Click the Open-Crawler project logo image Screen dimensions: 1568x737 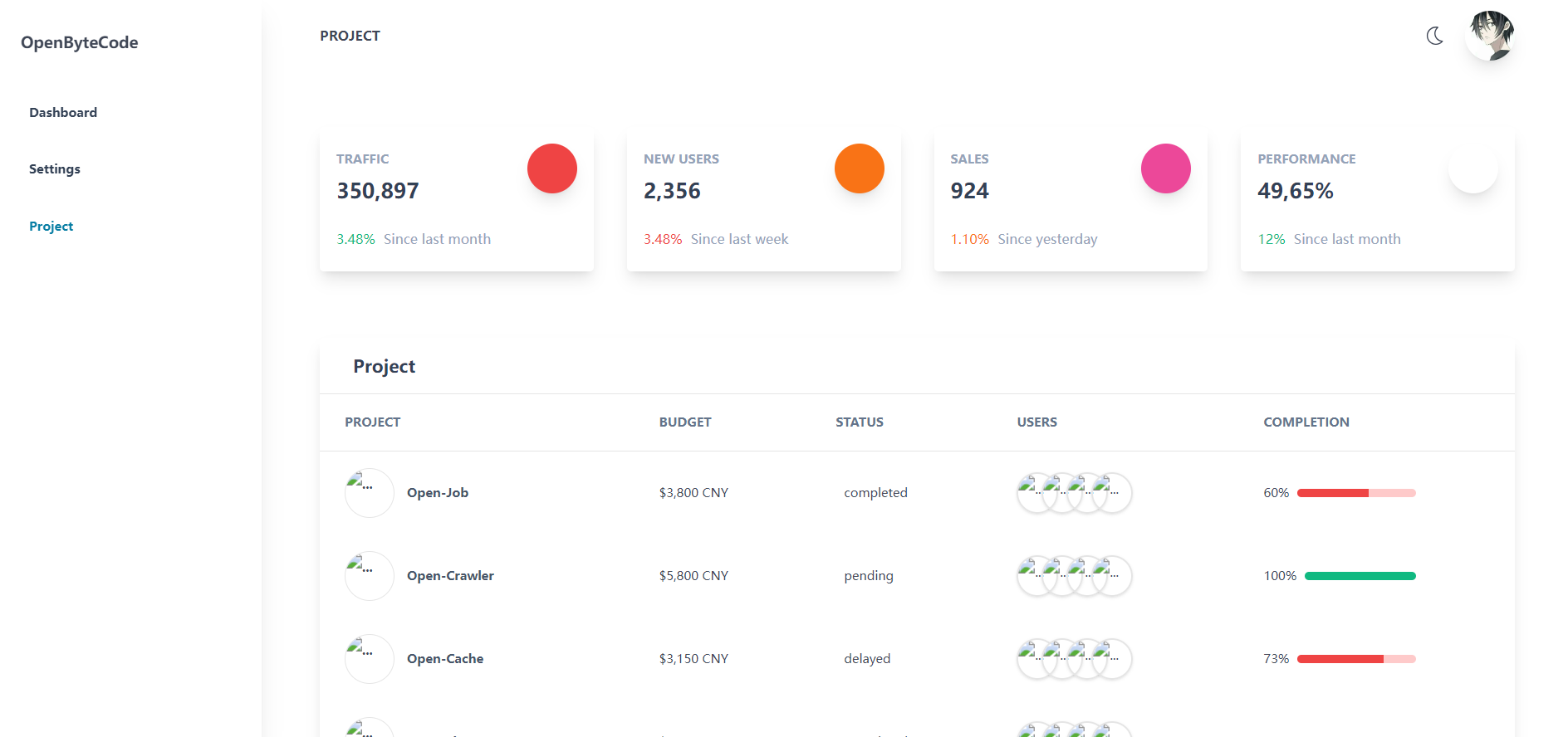tap(370, 576)
